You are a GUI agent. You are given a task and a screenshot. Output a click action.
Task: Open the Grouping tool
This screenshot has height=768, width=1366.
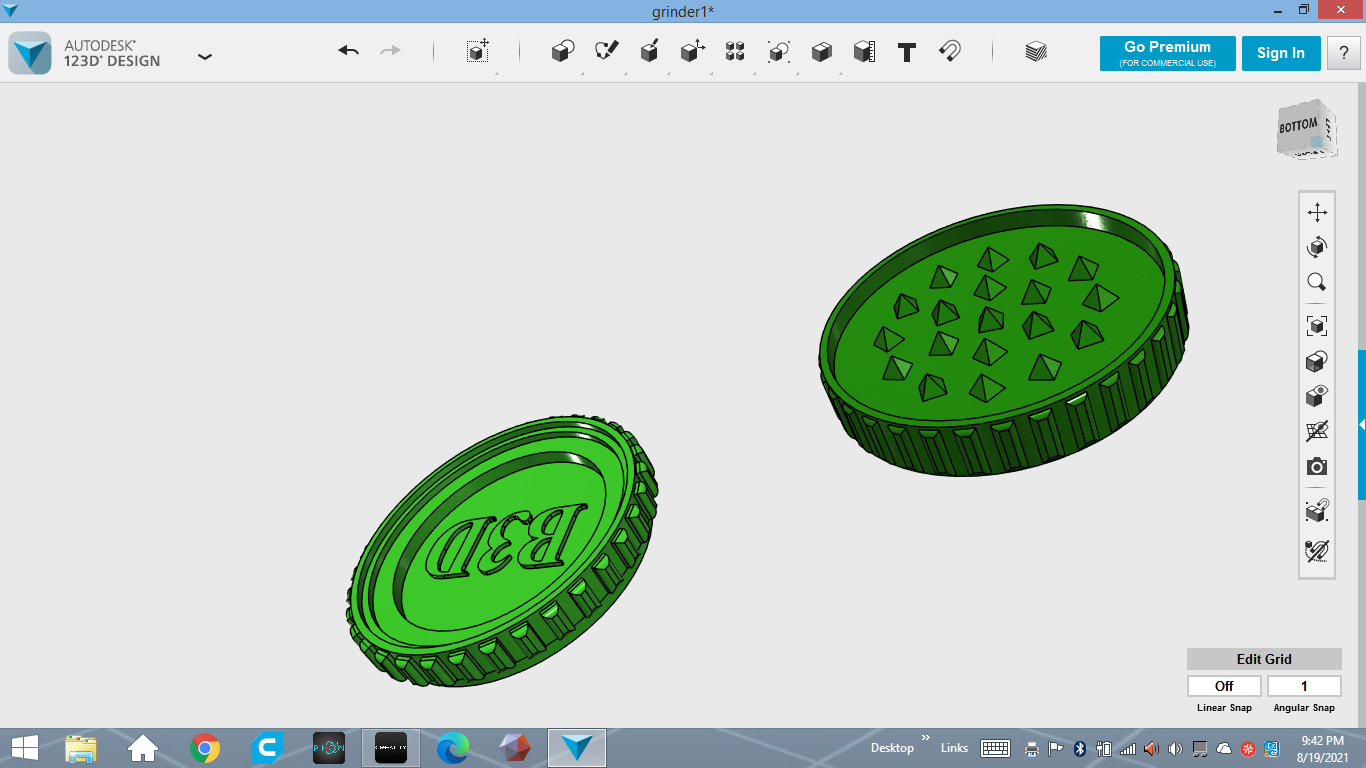(778, 52)
